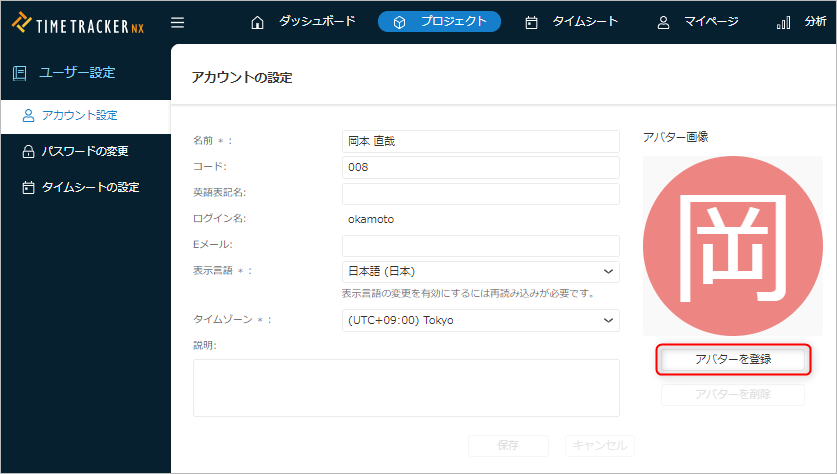This screenshot has height=474, width=837.
Task: Click the Analysis bar chart icon
Action: tap(783, 22)
